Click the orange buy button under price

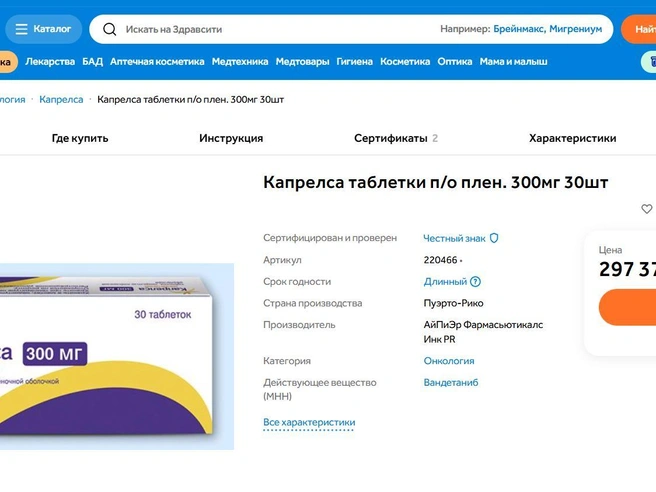[628, 307]
